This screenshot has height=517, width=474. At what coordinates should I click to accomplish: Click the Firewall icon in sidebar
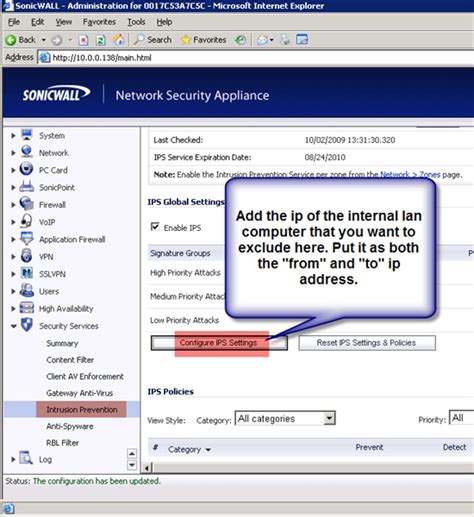coord(26,204)
